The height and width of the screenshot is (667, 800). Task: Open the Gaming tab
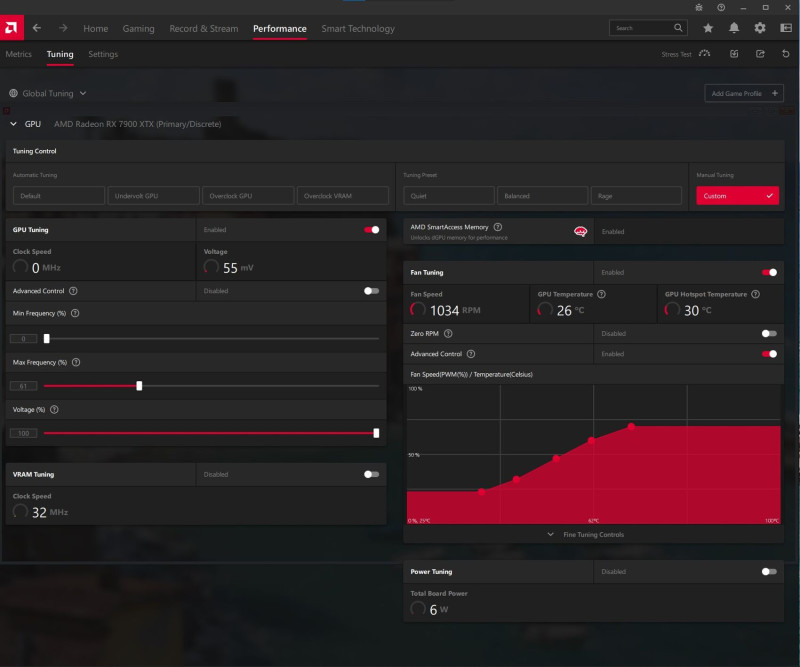[138, 29]
